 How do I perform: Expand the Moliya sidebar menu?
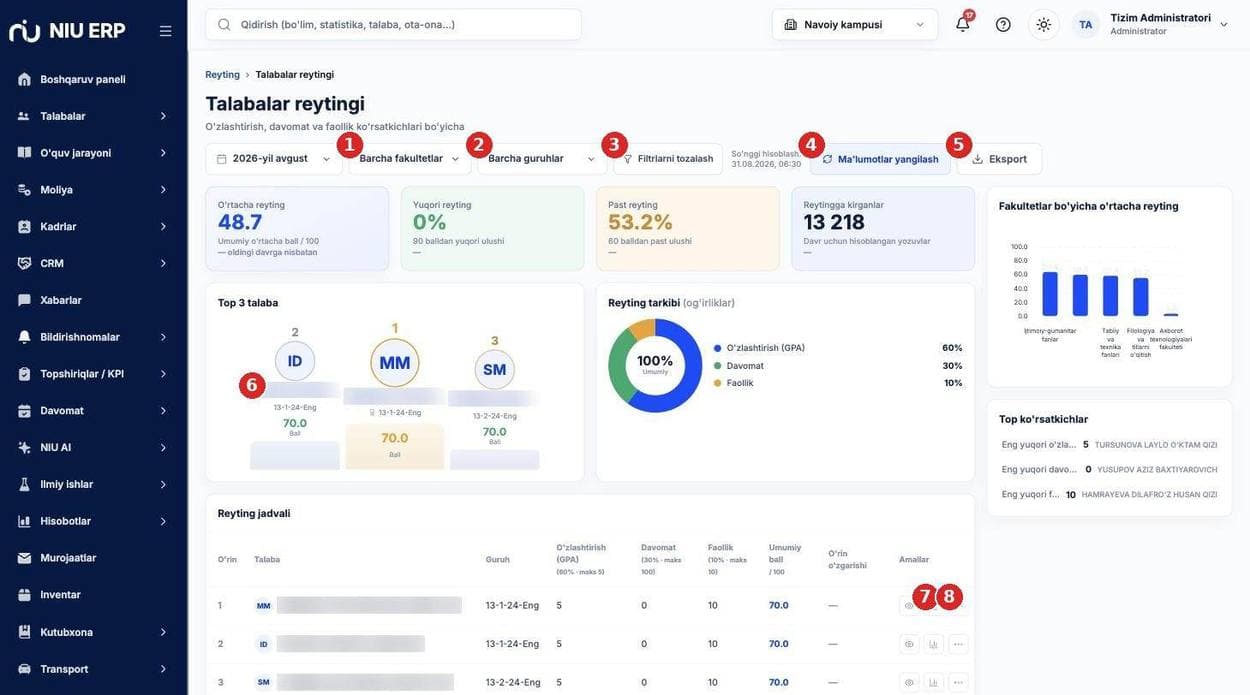click(94, 190)
